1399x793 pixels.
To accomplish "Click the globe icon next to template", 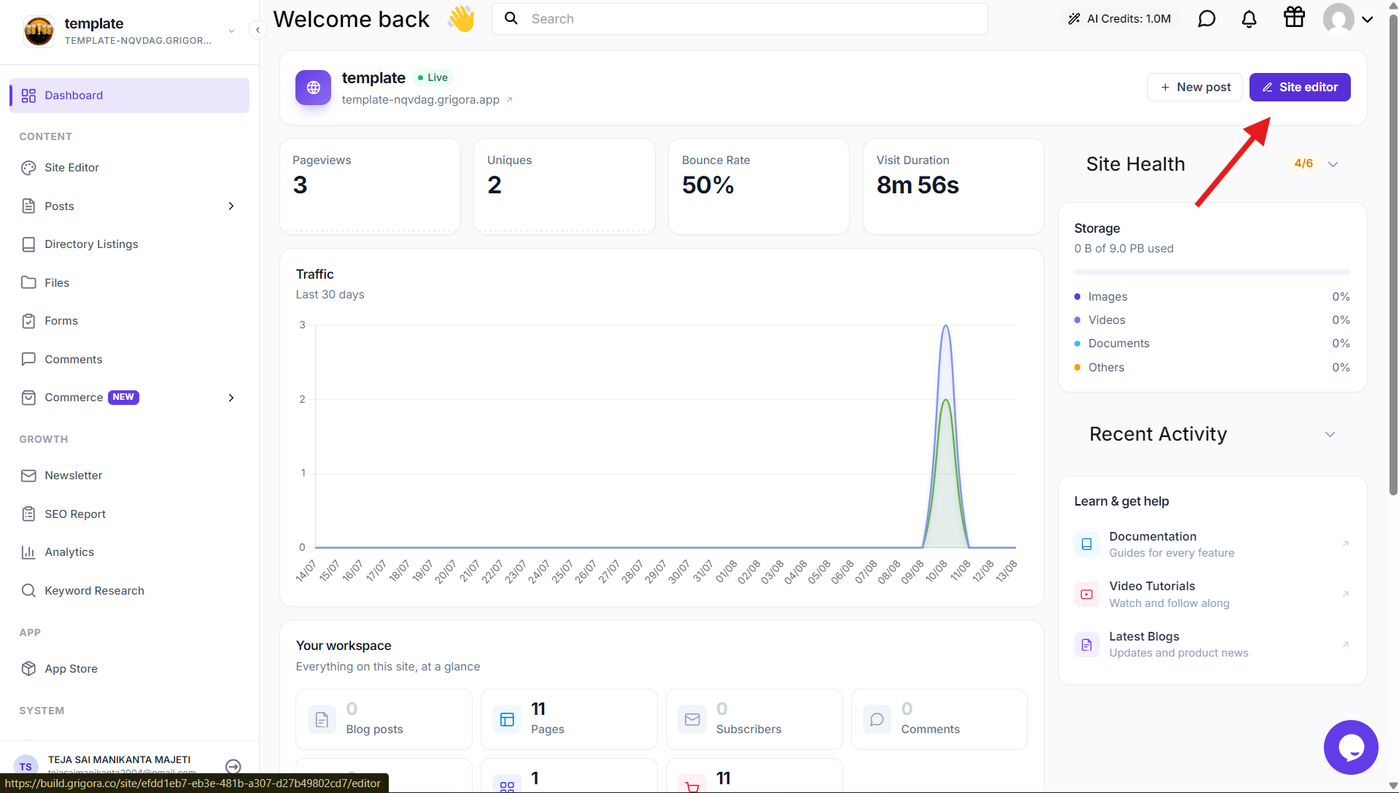I will [x=313, y=88].
